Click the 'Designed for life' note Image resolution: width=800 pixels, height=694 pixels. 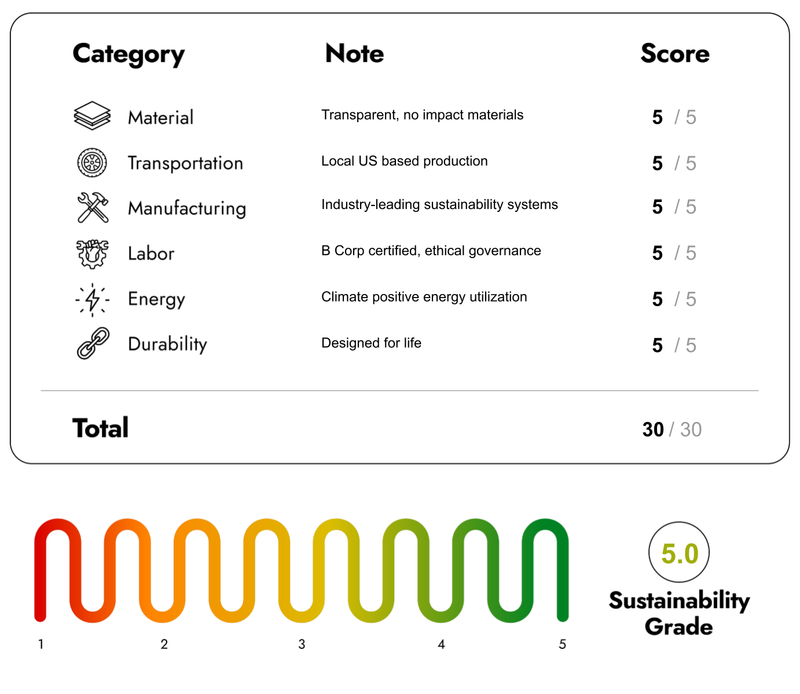coord(371,343)
